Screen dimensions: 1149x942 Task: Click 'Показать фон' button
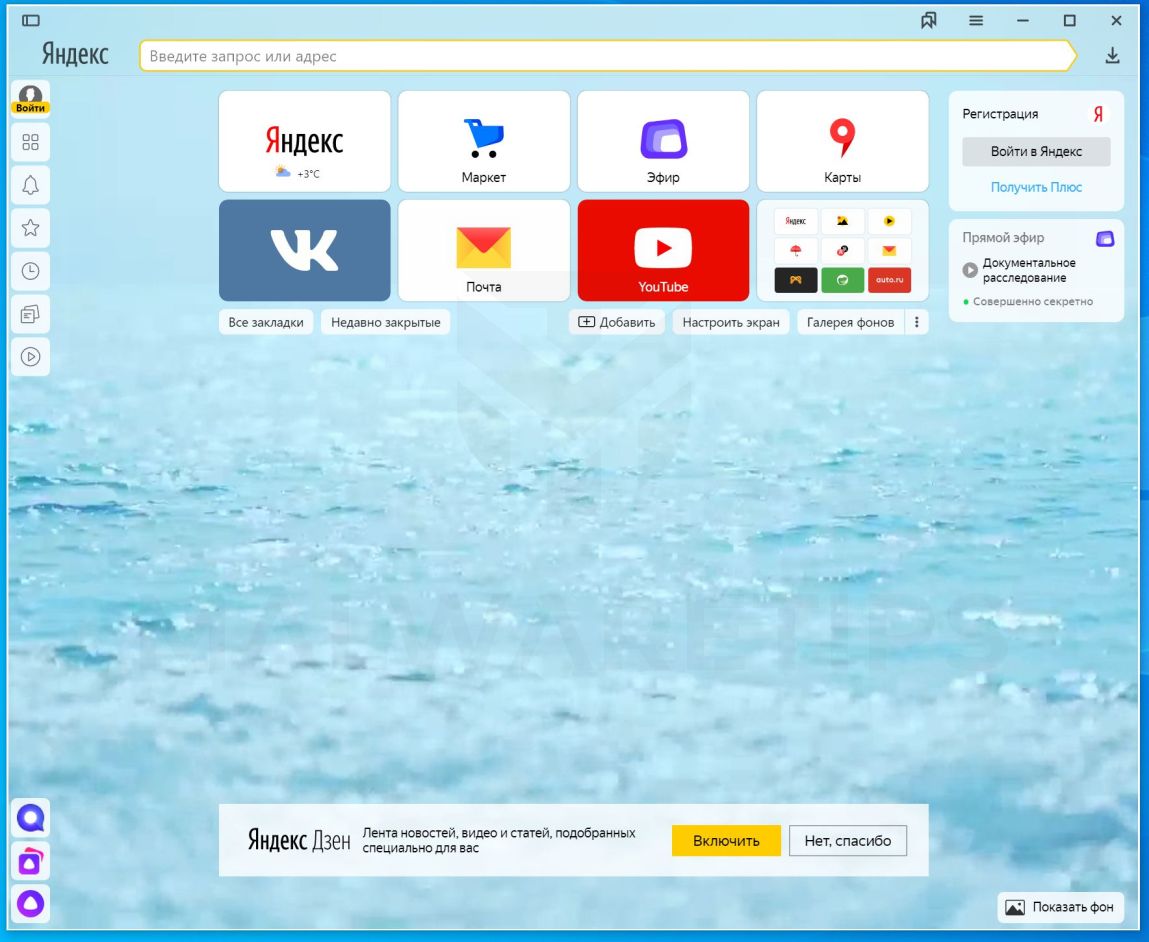point(1060,908)
